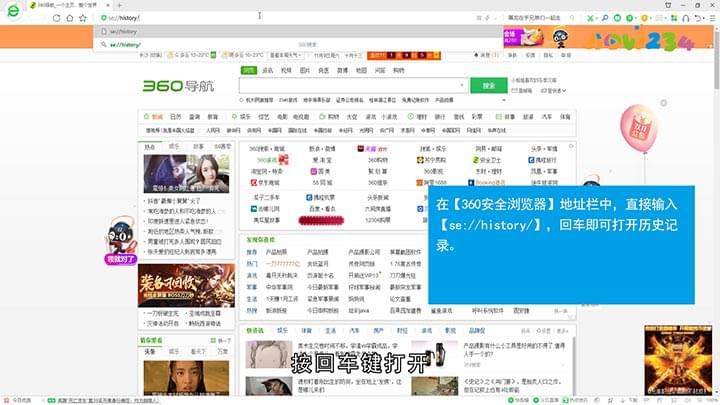720x405 pixels.
Task: Select the 网页 search tab
Action: coord(248,70)
